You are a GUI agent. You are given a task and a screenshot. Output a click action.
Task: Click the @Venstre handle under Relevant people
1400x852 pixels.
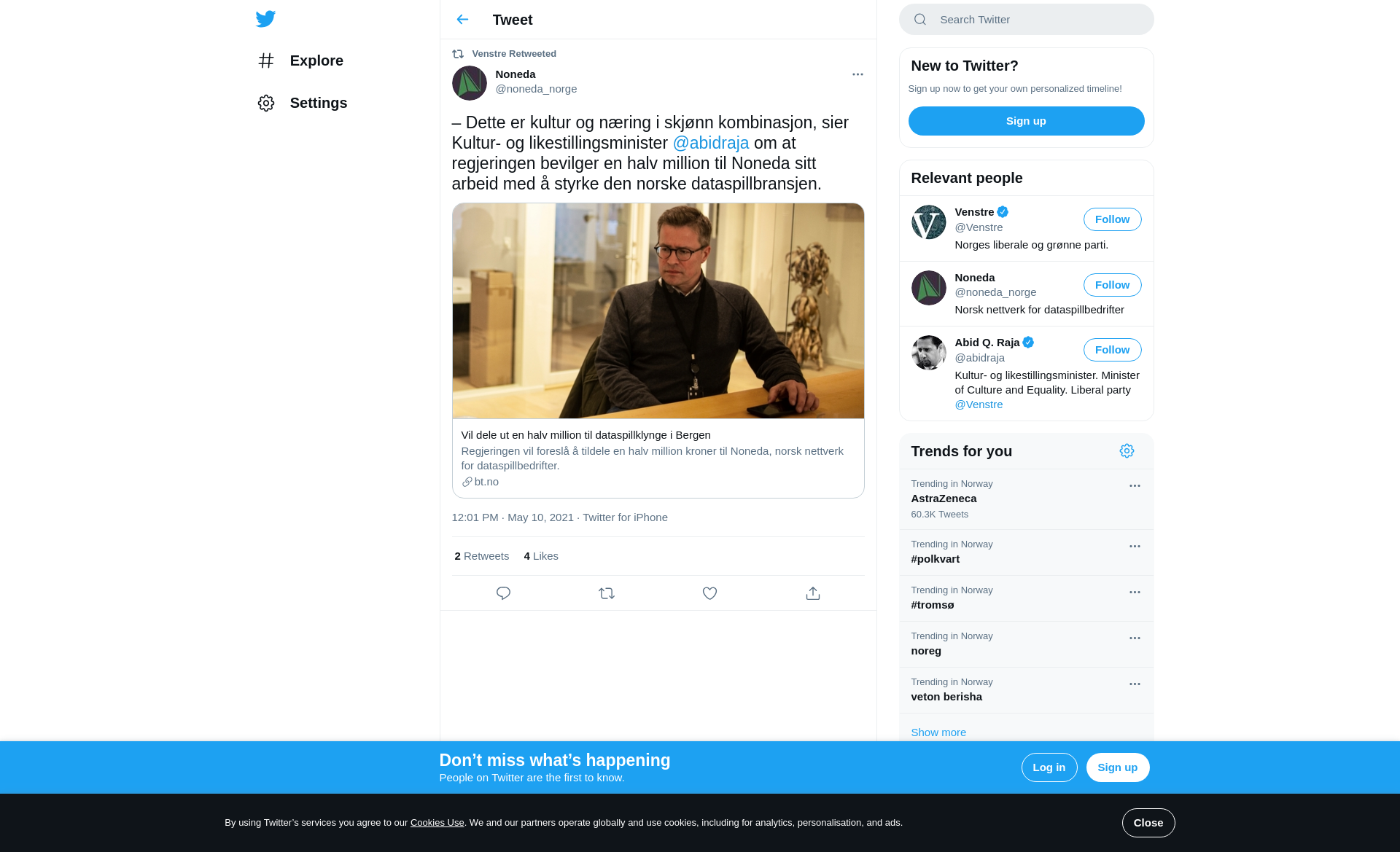pos(979,227)
